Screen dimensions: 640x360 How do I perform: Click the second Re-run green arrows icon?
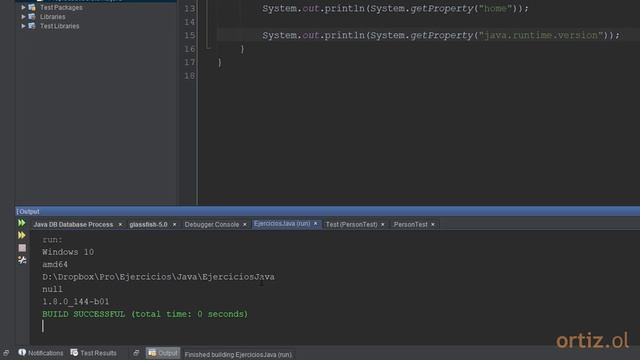click(x=22, y=235)
